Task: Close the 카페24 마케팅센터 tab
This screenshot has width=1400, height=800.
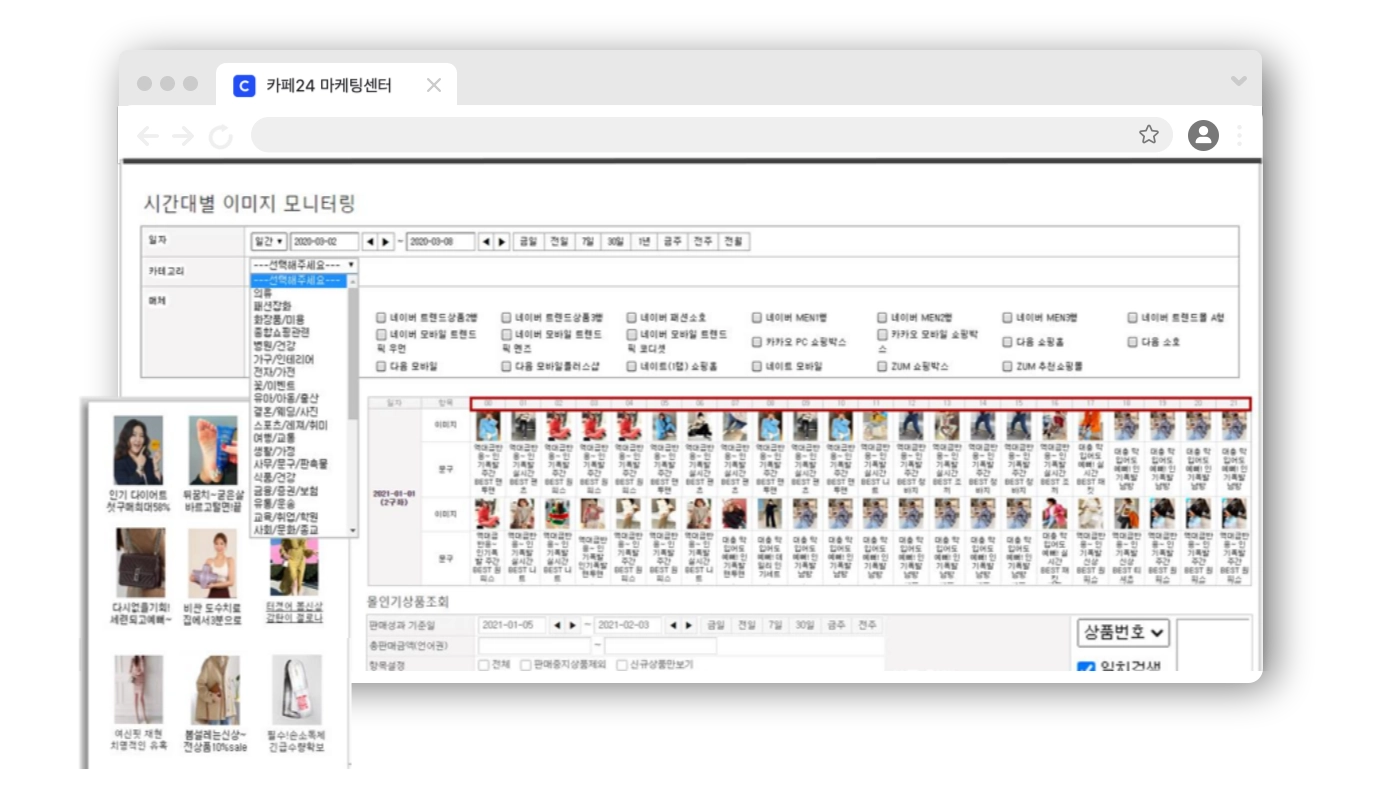Action: [x=433, y=86]
